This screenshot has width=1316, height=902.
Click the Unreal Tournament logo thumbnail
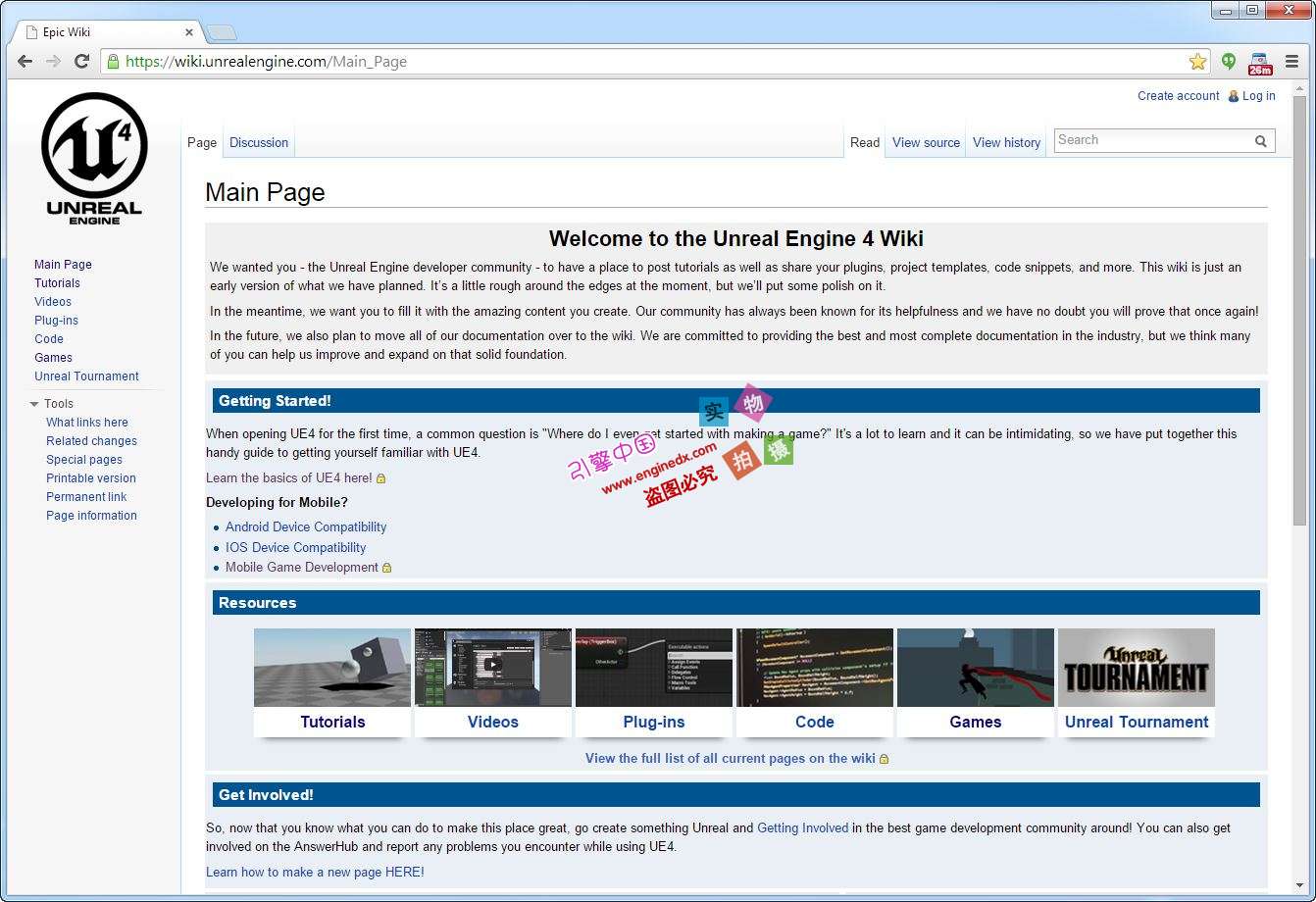[1137, 668]
